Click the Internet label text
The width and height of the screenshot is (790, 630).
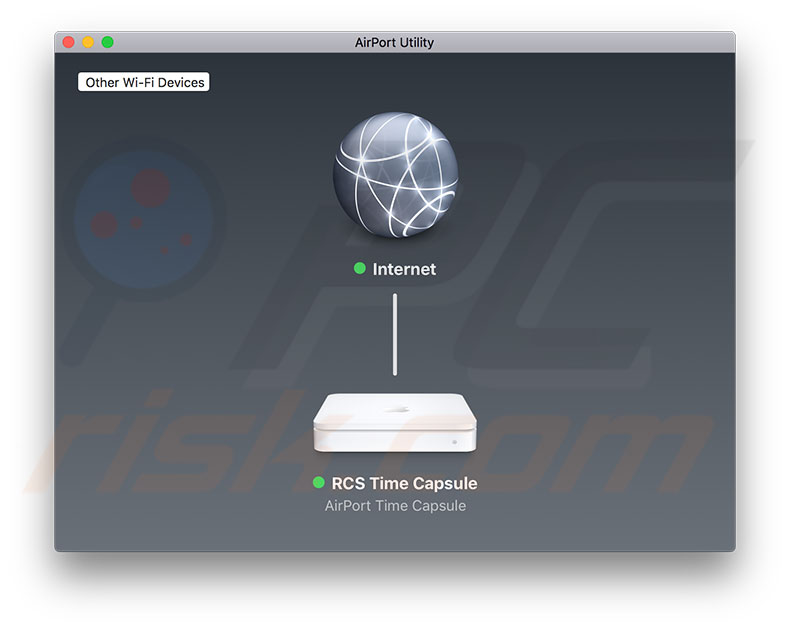click(404, 269)
